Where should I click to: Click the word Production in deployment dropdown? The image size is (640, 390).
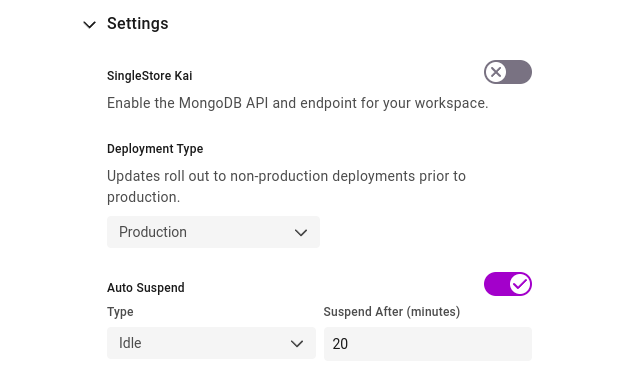[153, 232]
